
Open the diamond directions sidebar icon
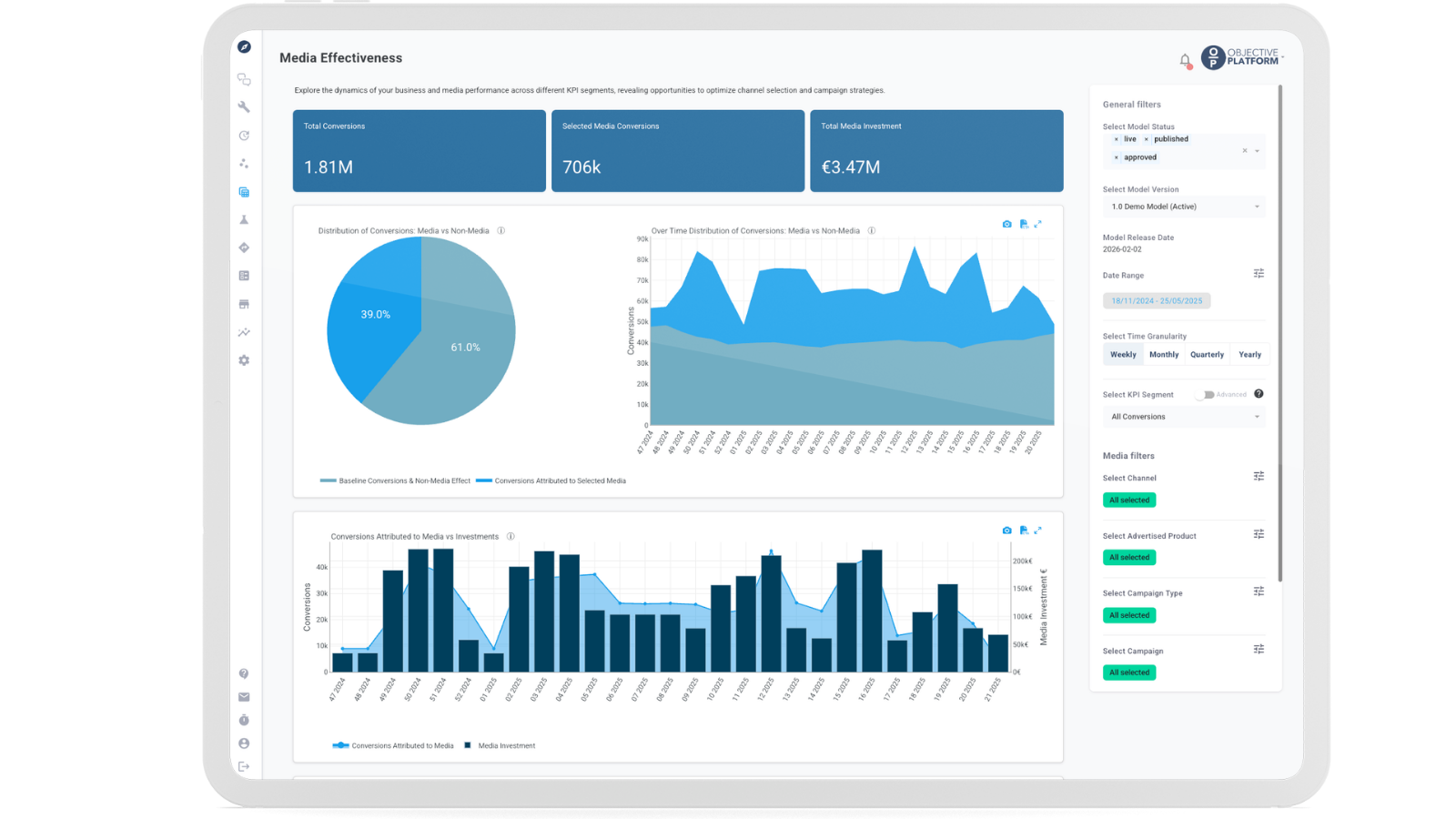(x=244, y=248)
